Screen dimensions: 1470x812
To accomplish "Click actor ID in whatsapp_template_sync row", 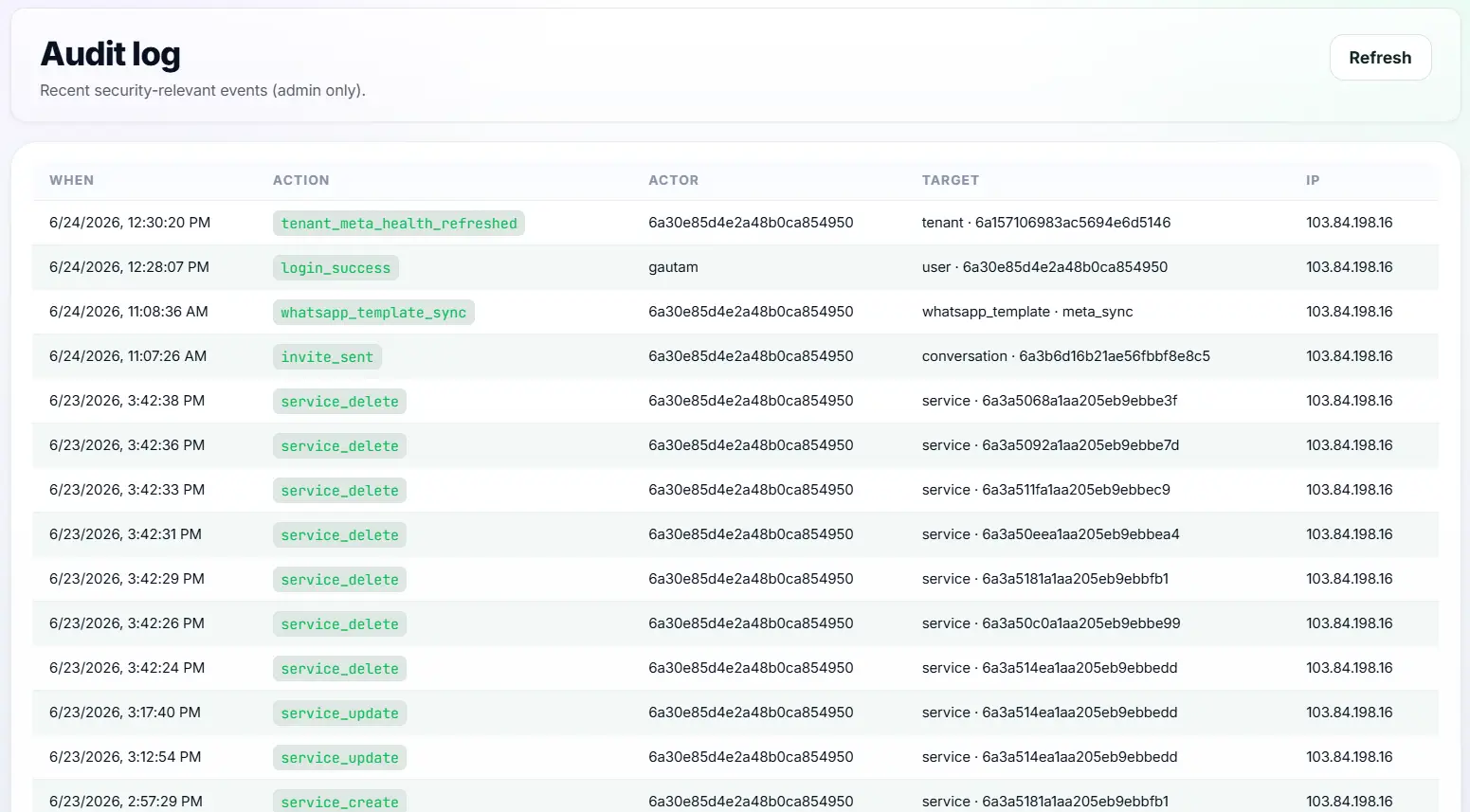I will (x=751, y=312).
